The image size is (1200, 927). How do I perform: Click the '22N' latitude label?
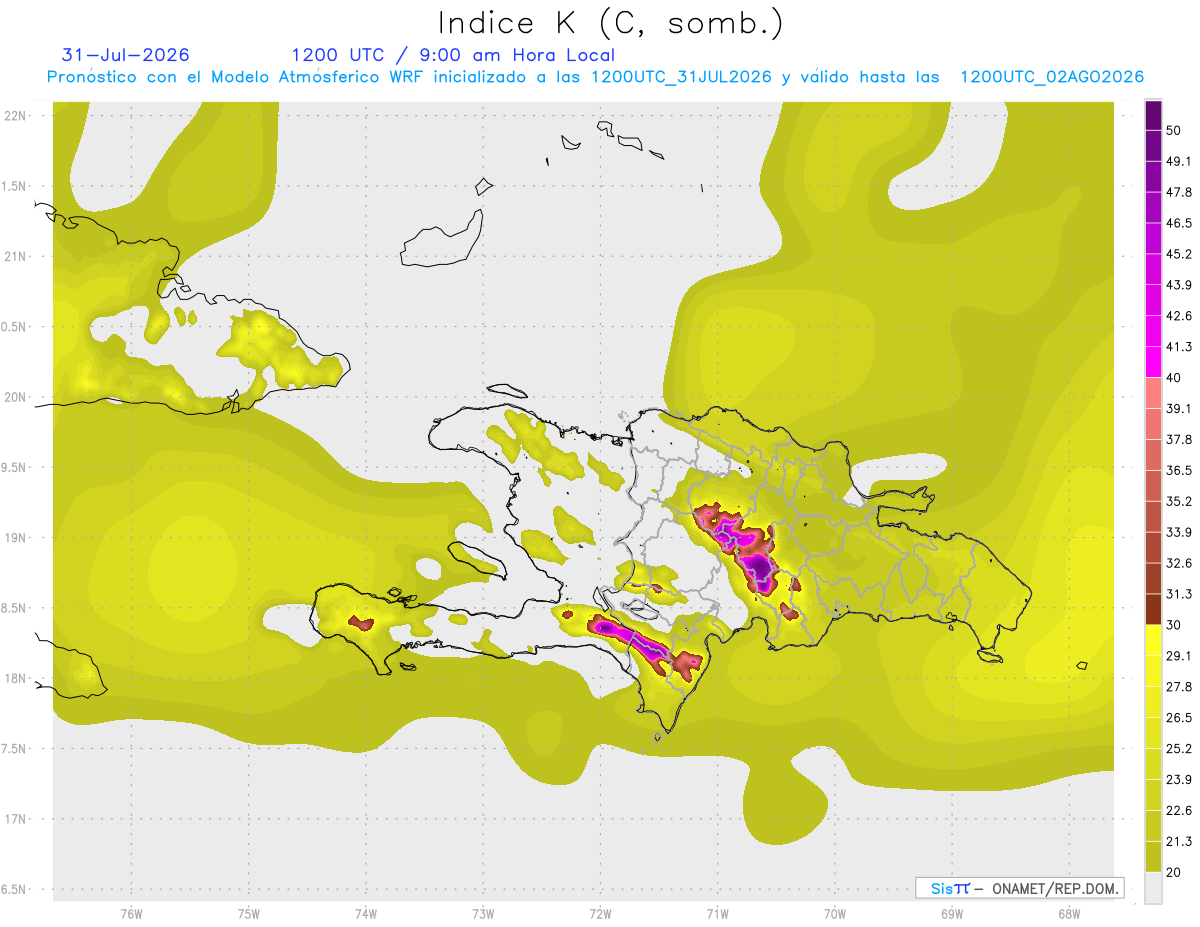pyautogui.click(x=17, y=115)
